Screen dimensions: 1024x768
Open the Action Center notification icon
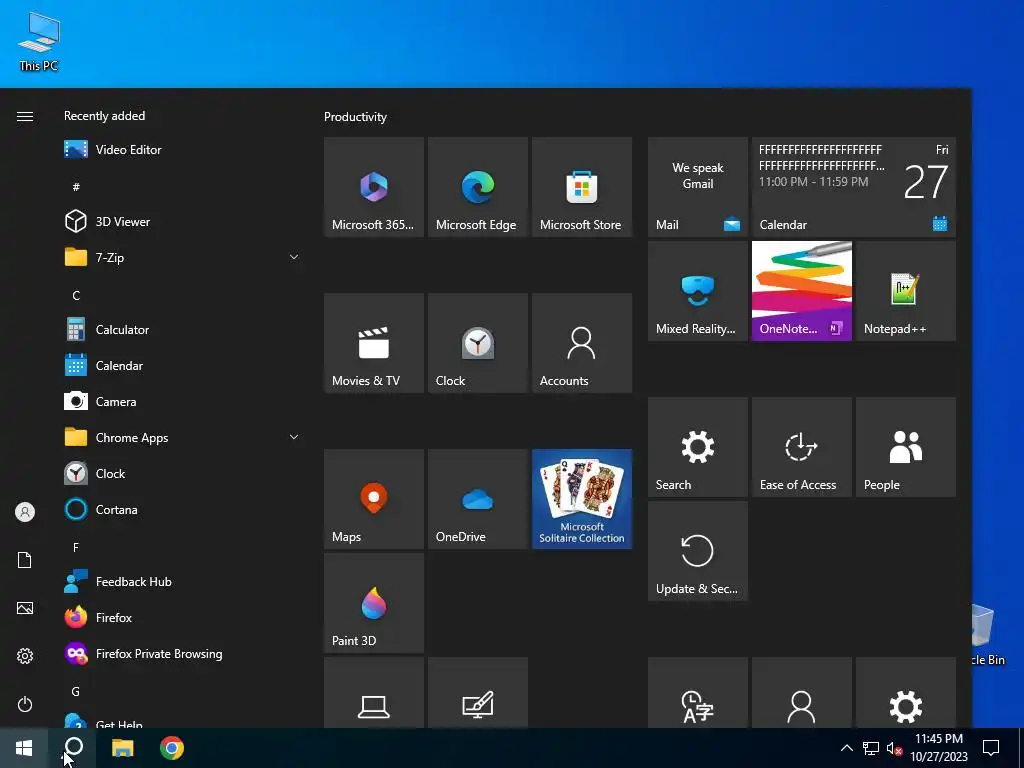tap(991, 748)
